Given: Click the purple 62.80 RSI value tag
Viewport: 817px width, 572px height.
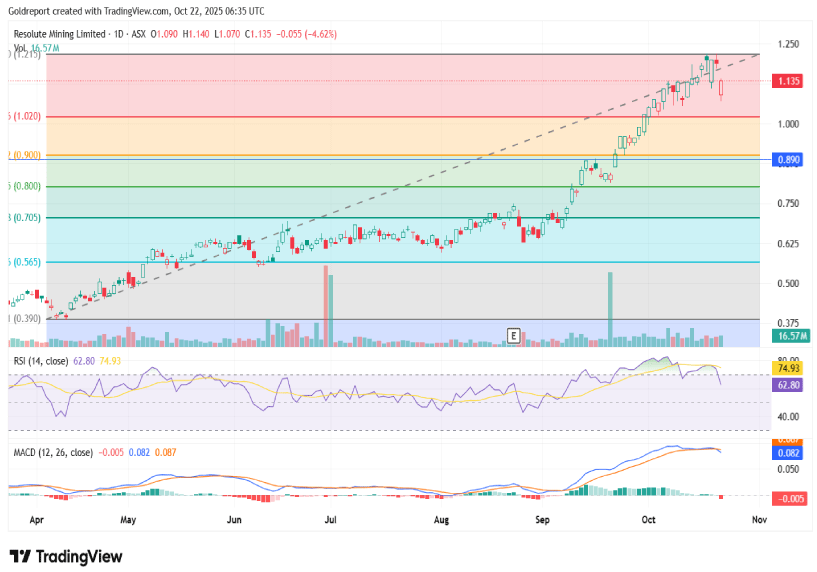Looking at the screenshot, I should point(788,384).
